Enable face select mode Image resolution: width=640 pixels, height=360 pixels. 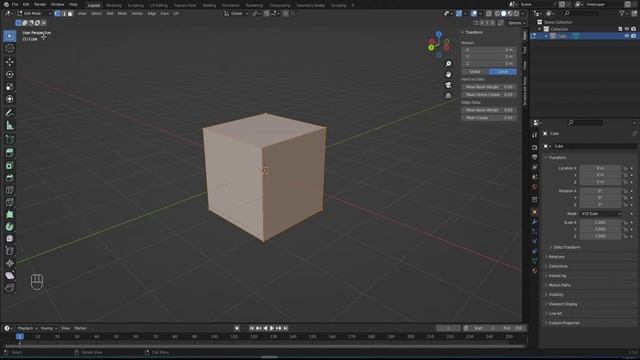(x=70, y=13)
